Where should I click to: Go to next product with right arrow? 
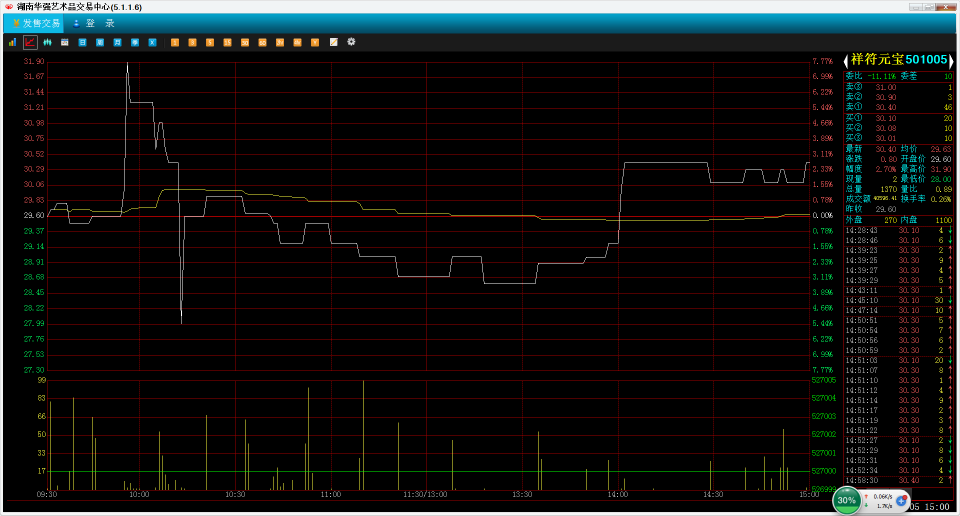click(951, 60)
